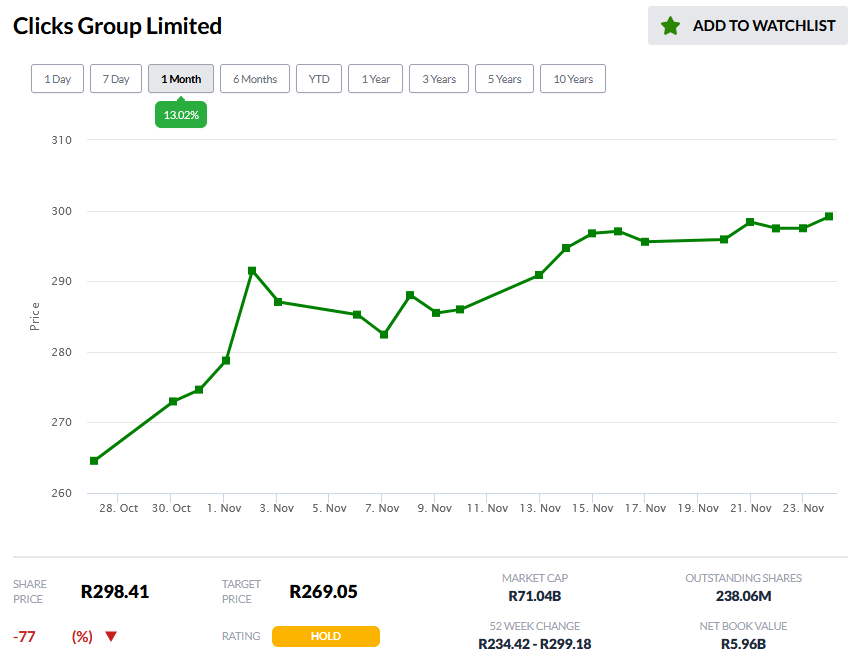Click the market cap value R71.04B
The height and width of the screenshot is (660, 862).
534,596
